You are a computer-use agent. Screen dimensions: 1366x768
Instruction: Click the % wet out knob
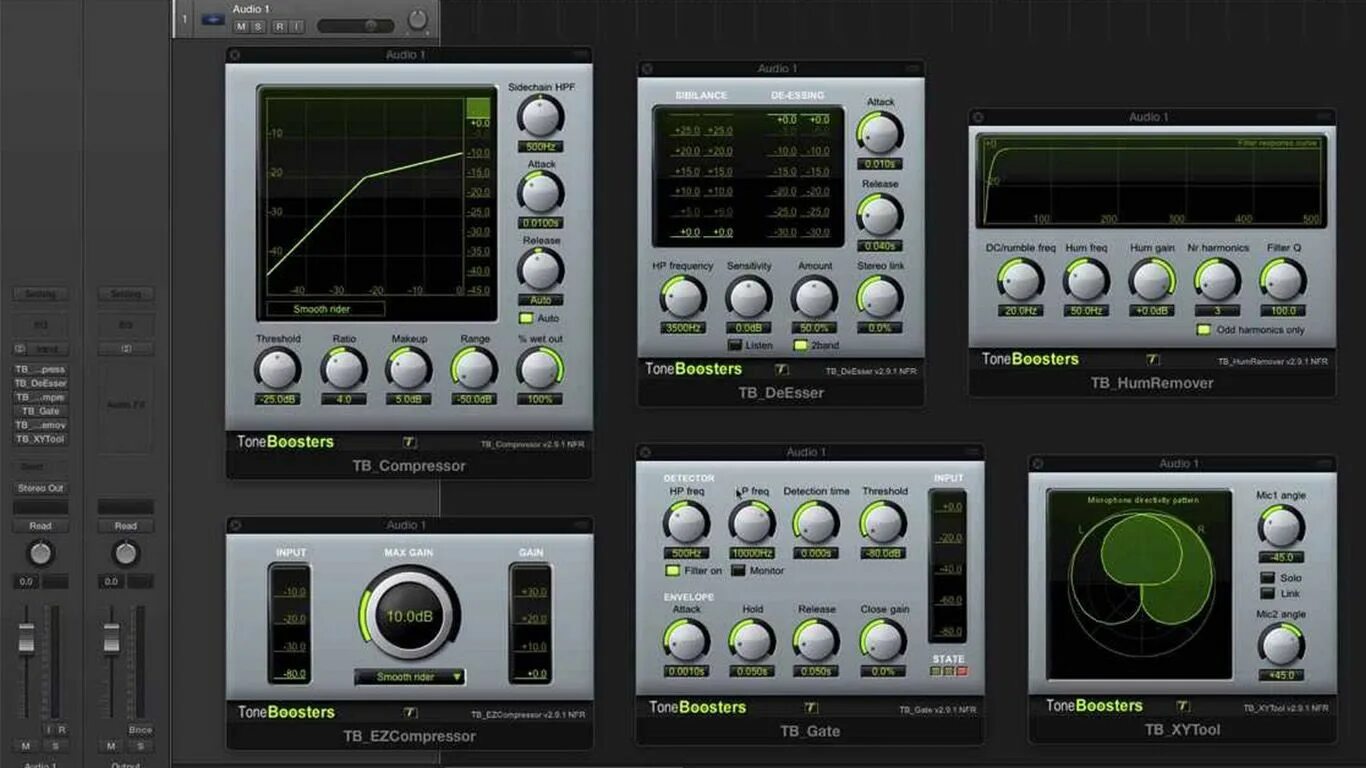540,368
